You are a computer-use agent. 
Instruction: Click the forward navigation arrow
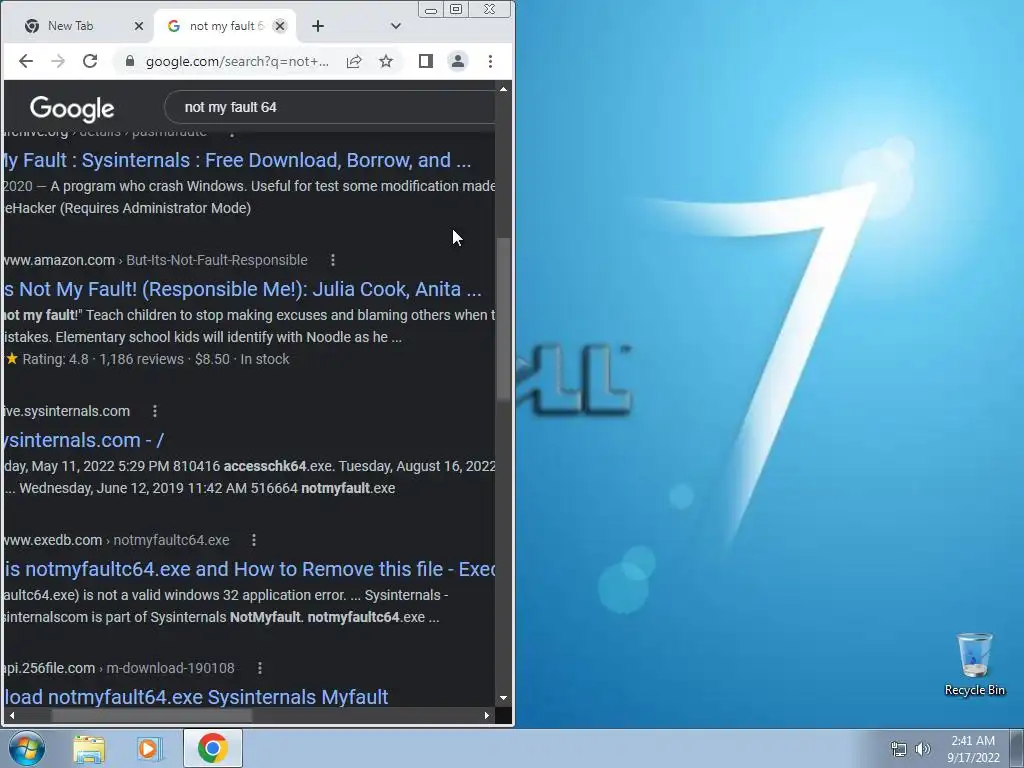coord(58,61)
